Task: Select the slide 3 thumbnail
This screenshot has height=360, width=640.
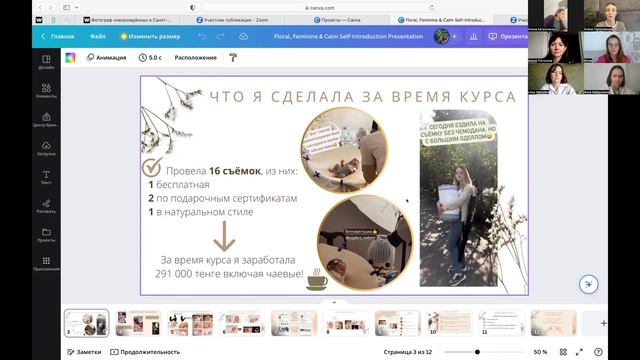Action: coord(87,323)
